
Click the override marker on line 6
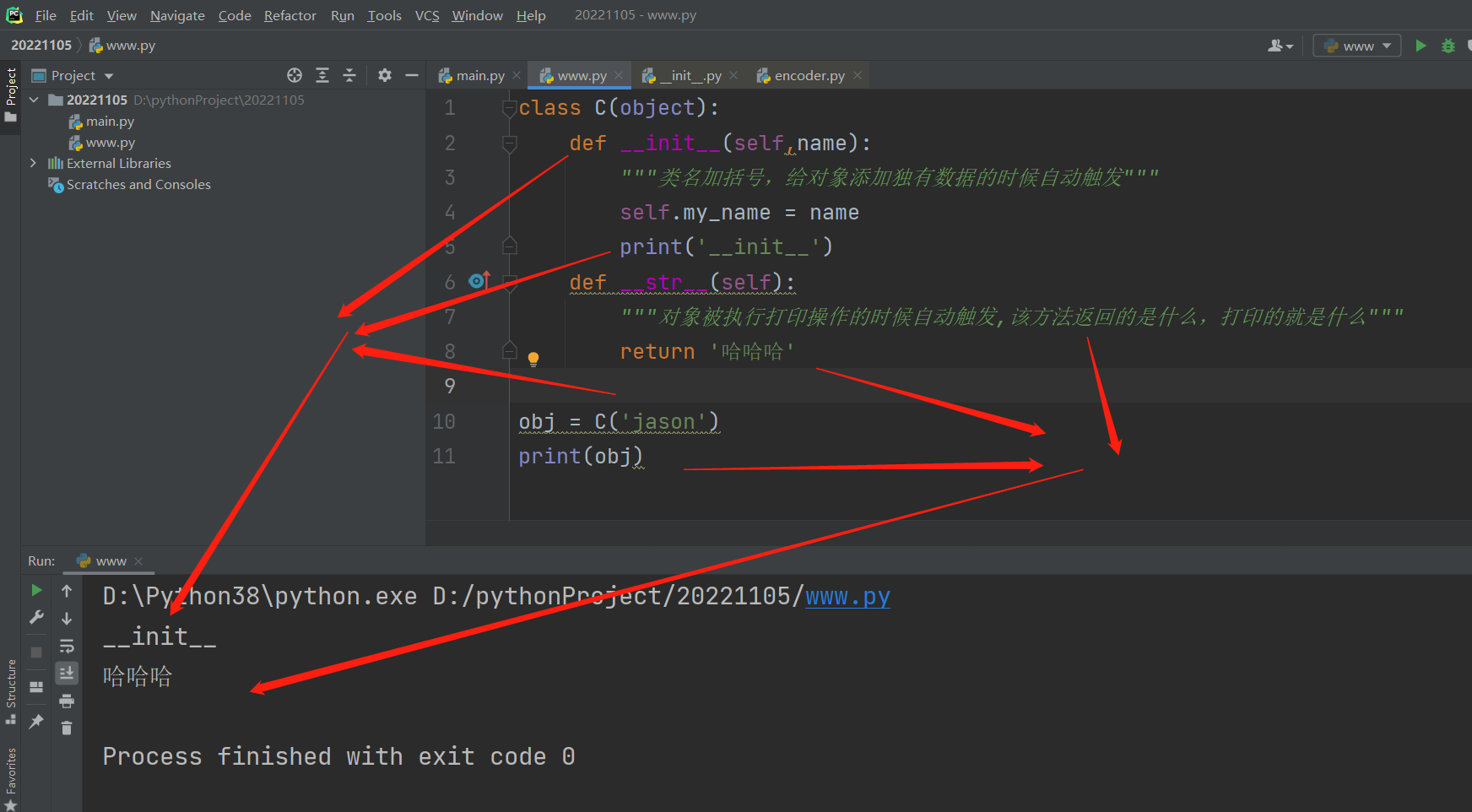click(479, 280)
